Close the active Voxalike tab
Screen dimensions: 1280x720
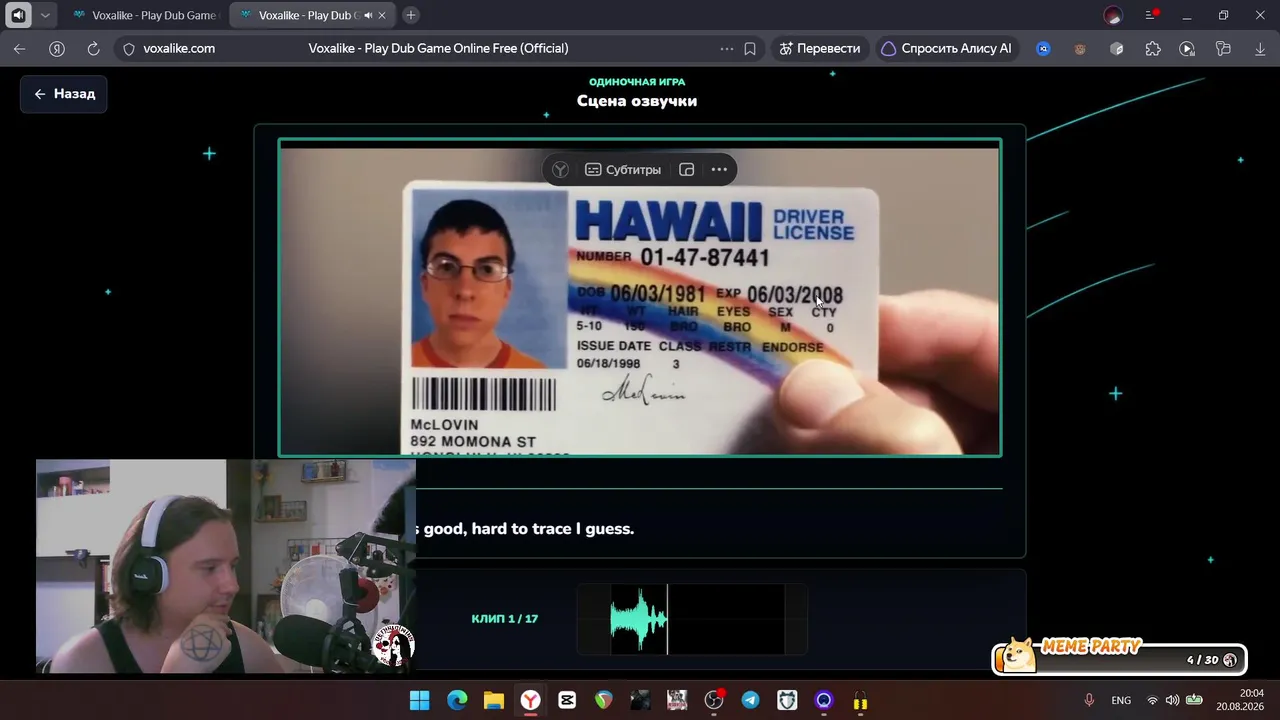pyautogui.click(x=382, y=15)
